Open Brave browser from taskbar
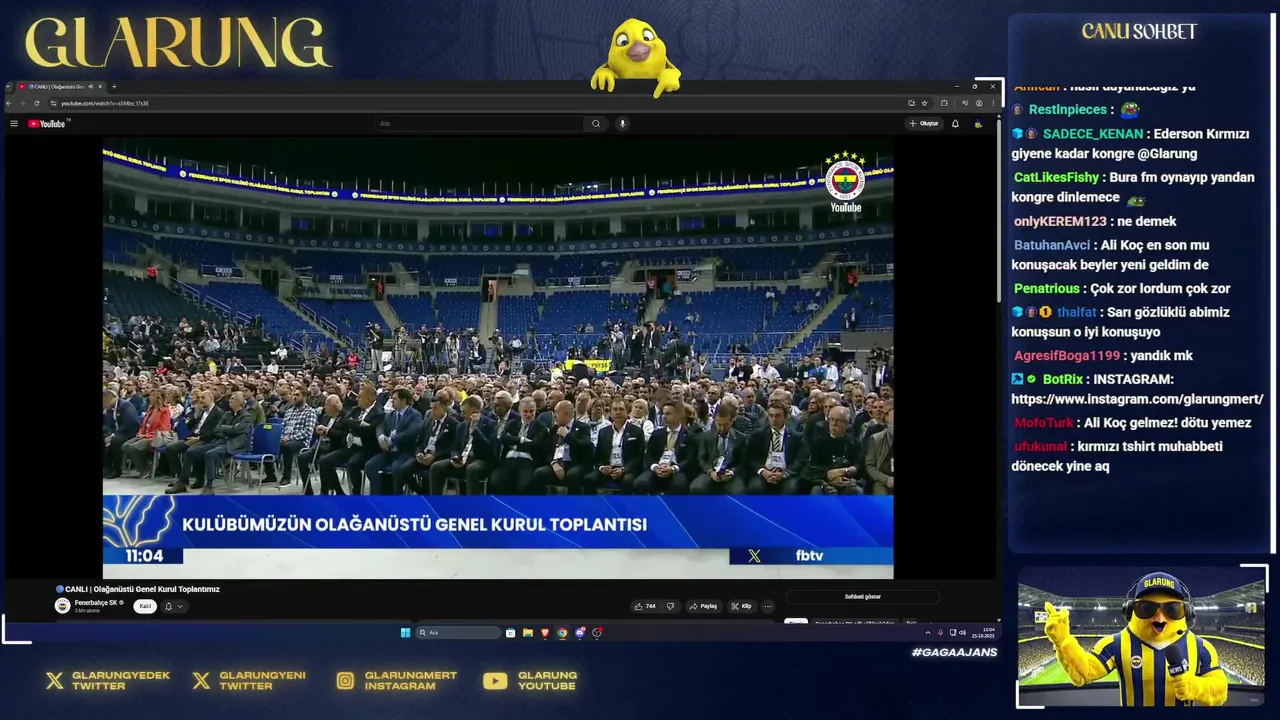Screen dimensions: 1280x720 [545, 633]
